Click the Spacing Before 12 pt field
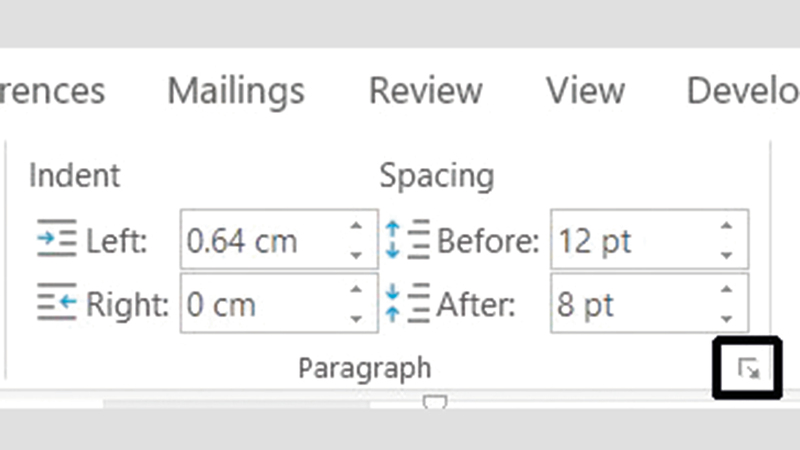This screenshot has width=800, height=450. click(630, 241)
